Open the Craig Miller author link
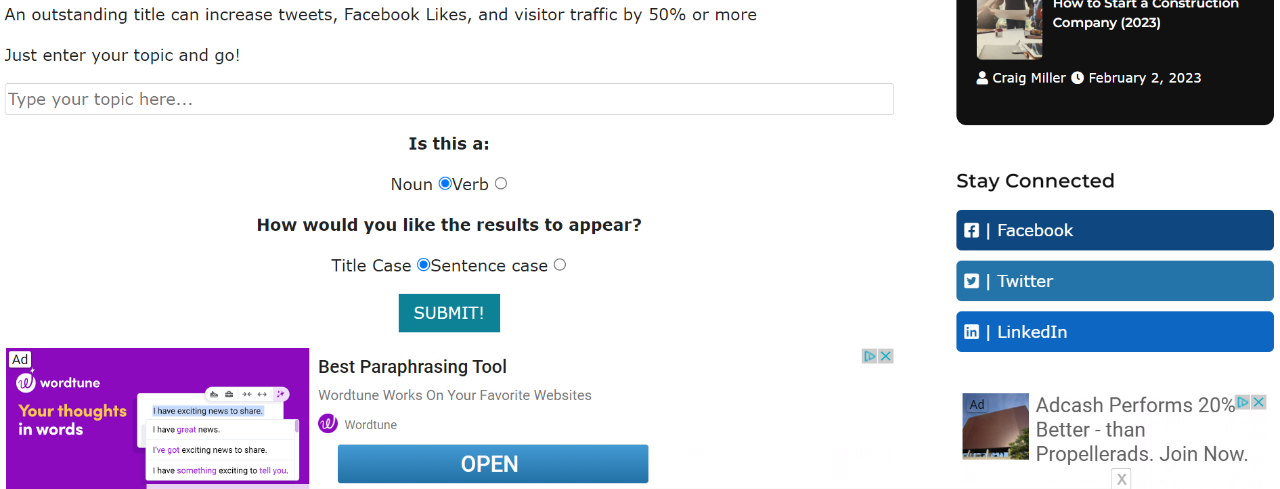Viewport: 1280px width, 489px height. 1028,78
